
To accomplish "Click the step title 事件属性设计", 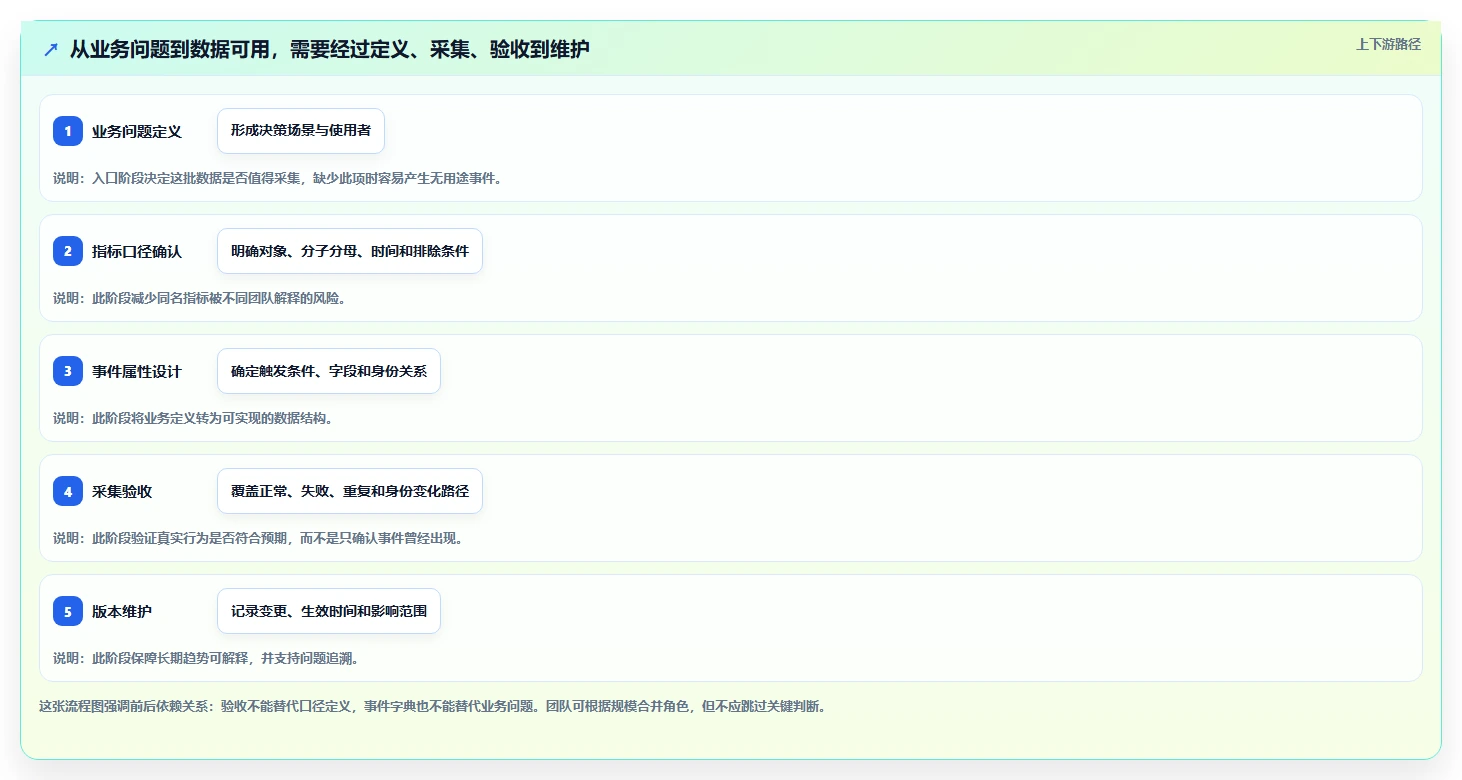I will (x=137, y=371).
